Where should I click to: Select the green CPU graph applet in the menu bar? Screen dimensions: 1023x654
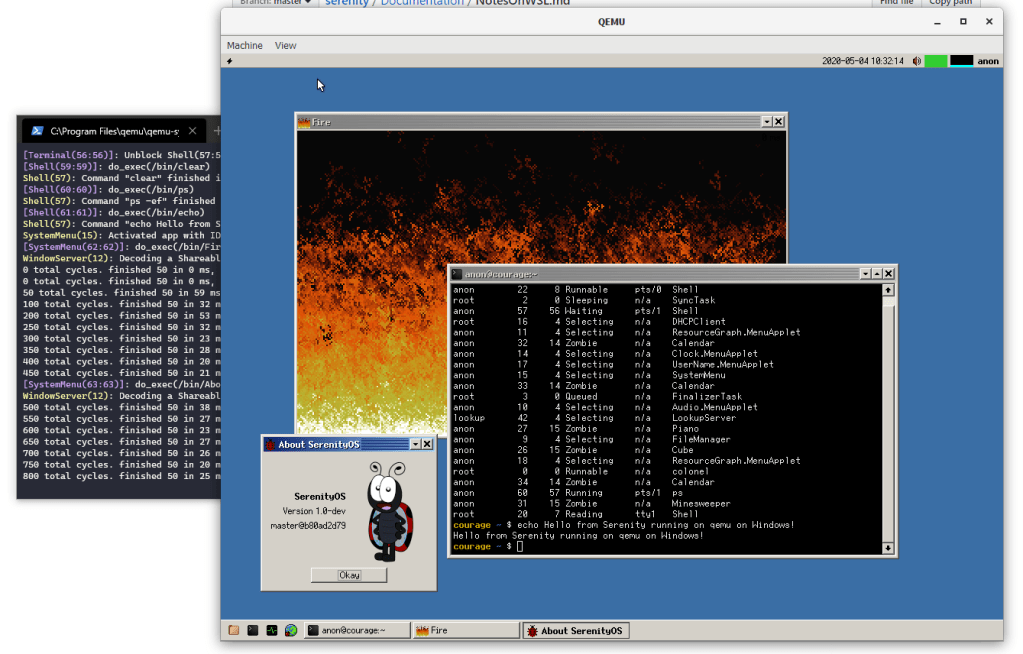pos(935,60)
